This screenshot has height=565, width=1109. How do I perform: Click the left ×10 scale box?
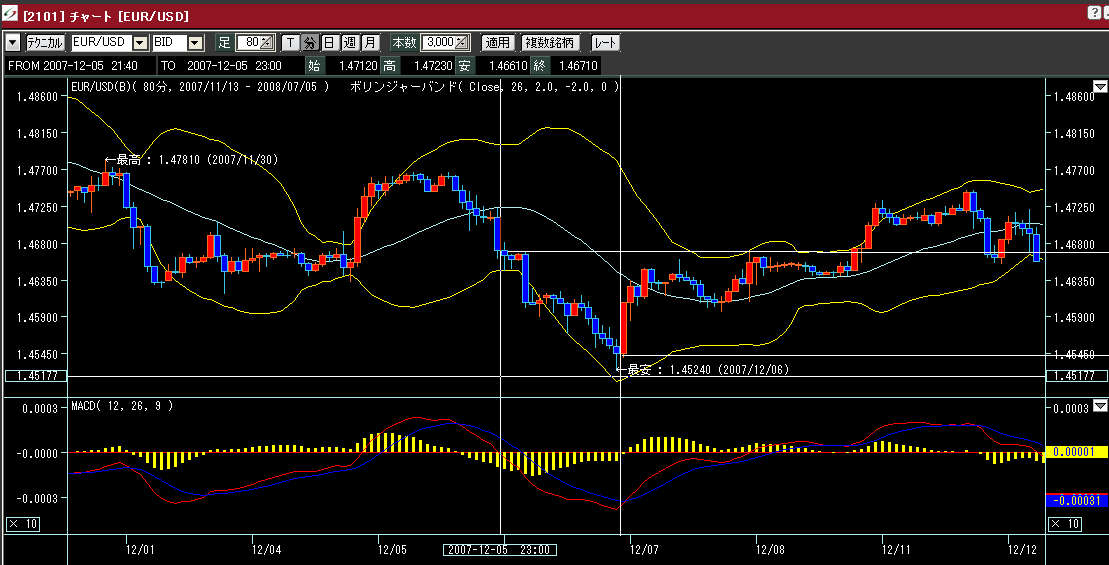23,524
